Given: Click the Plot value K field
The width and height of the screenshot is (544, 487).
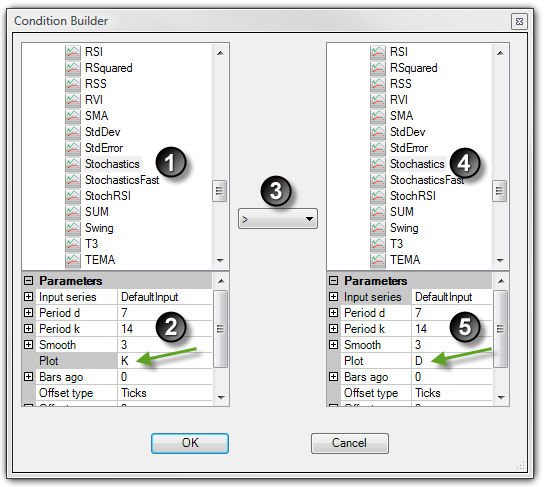Looking at the screenshot, I should [164, 361].
